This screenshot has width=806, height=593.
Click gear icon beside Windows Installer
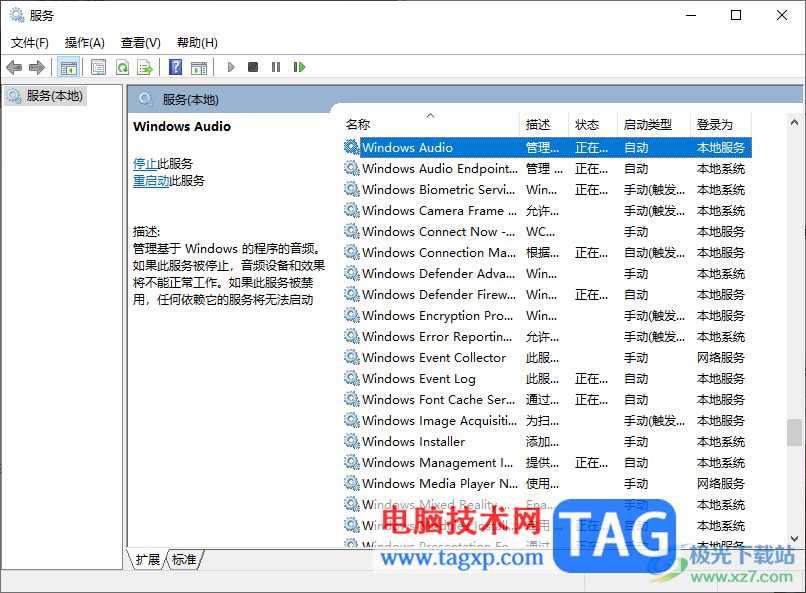[x=352, y=441]
